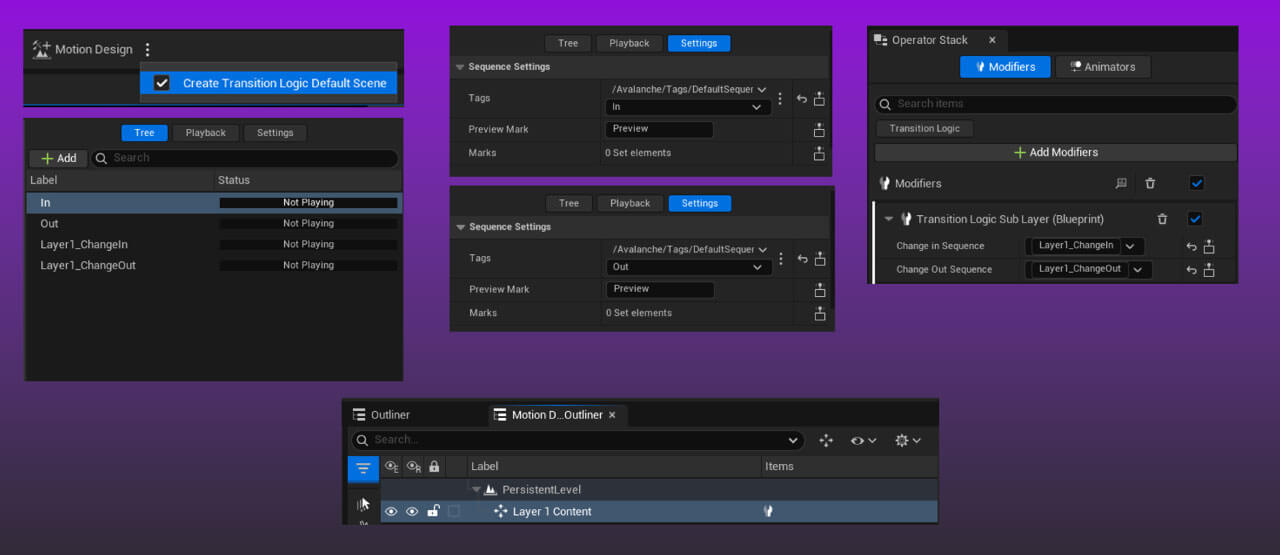Screen dimensions: 1280x555
Task: Delete all modifiers with the Modifiers row trash icon
Action: tap(1150, 184)
